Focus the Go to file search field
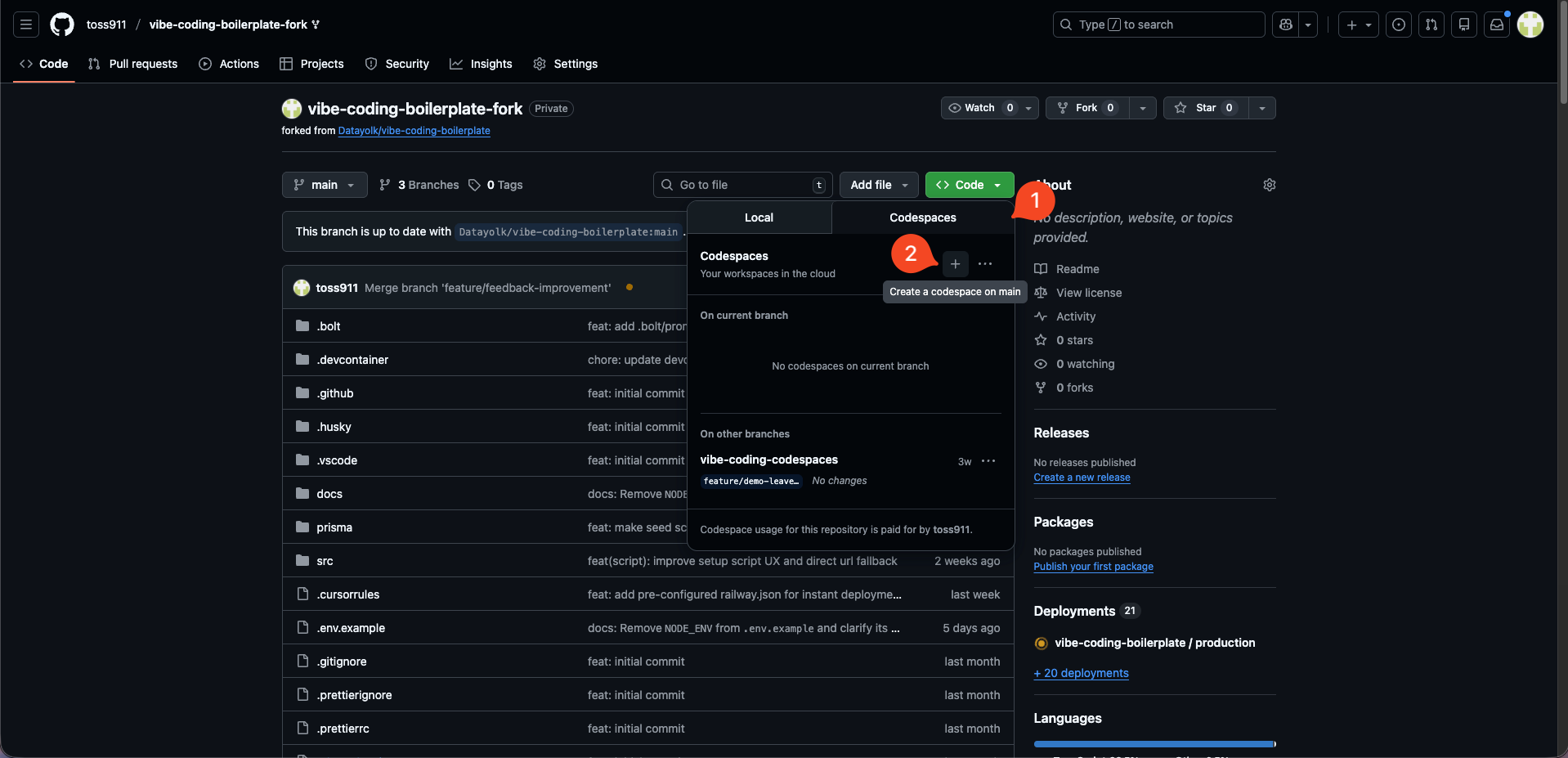 tap(742, 185)
